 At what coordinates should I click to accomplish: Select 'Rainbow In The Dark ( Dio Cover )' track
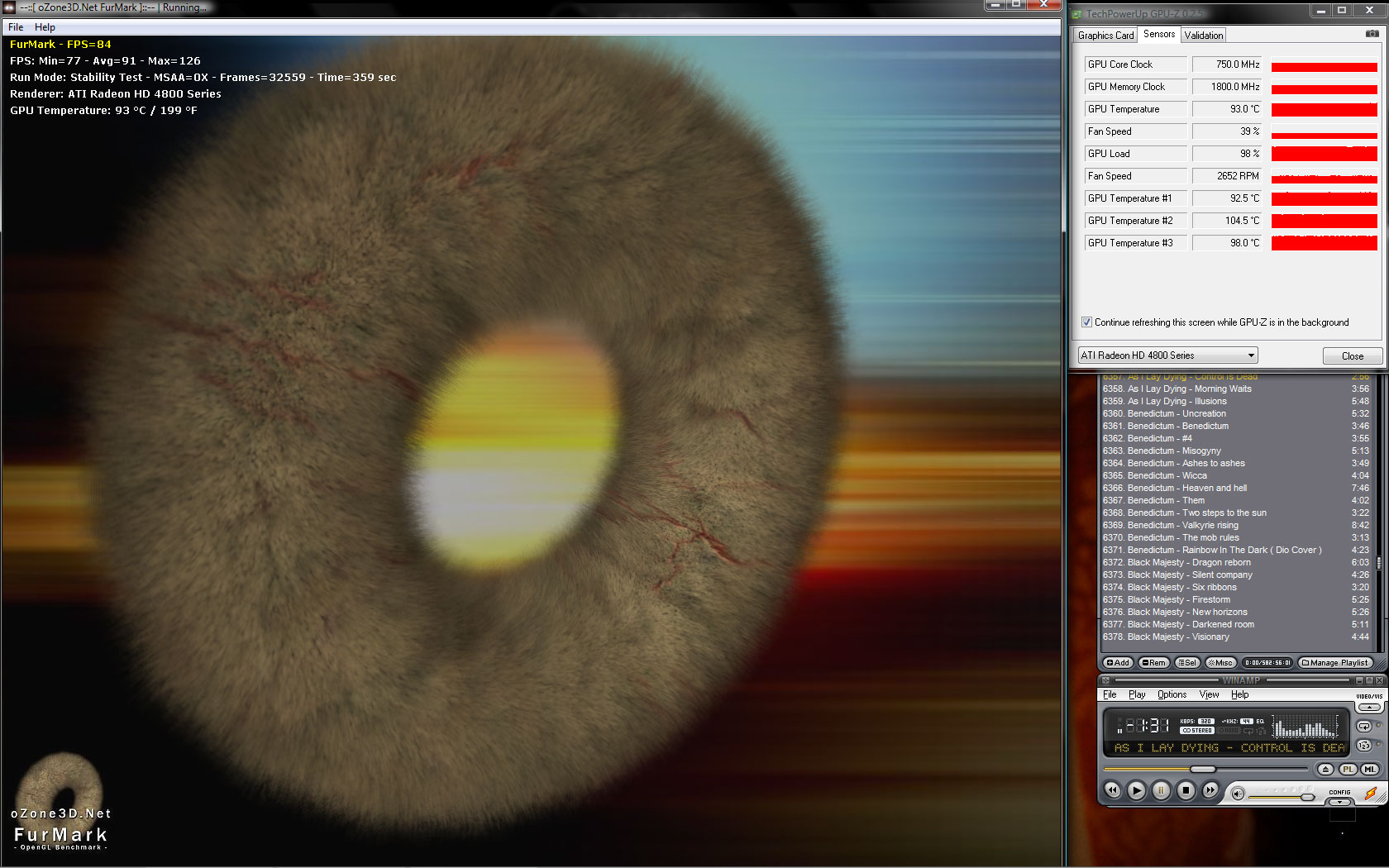pos(1235,550)
